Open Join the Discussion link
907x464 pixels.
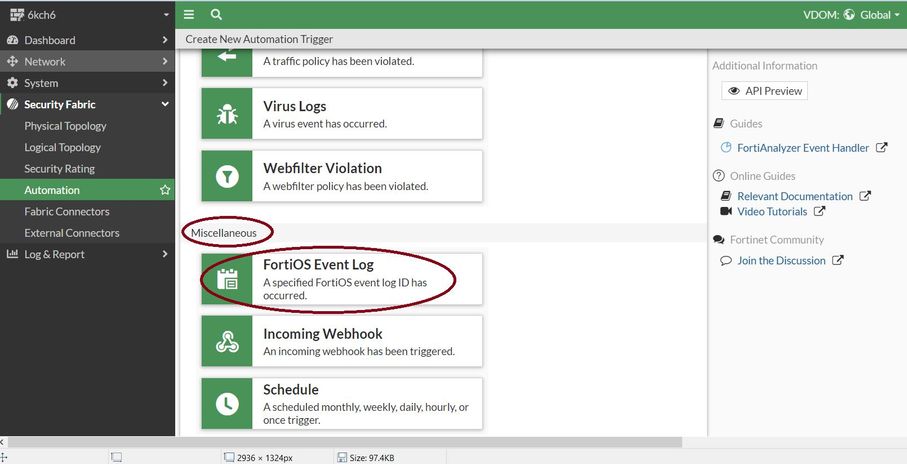click(781, 260)
